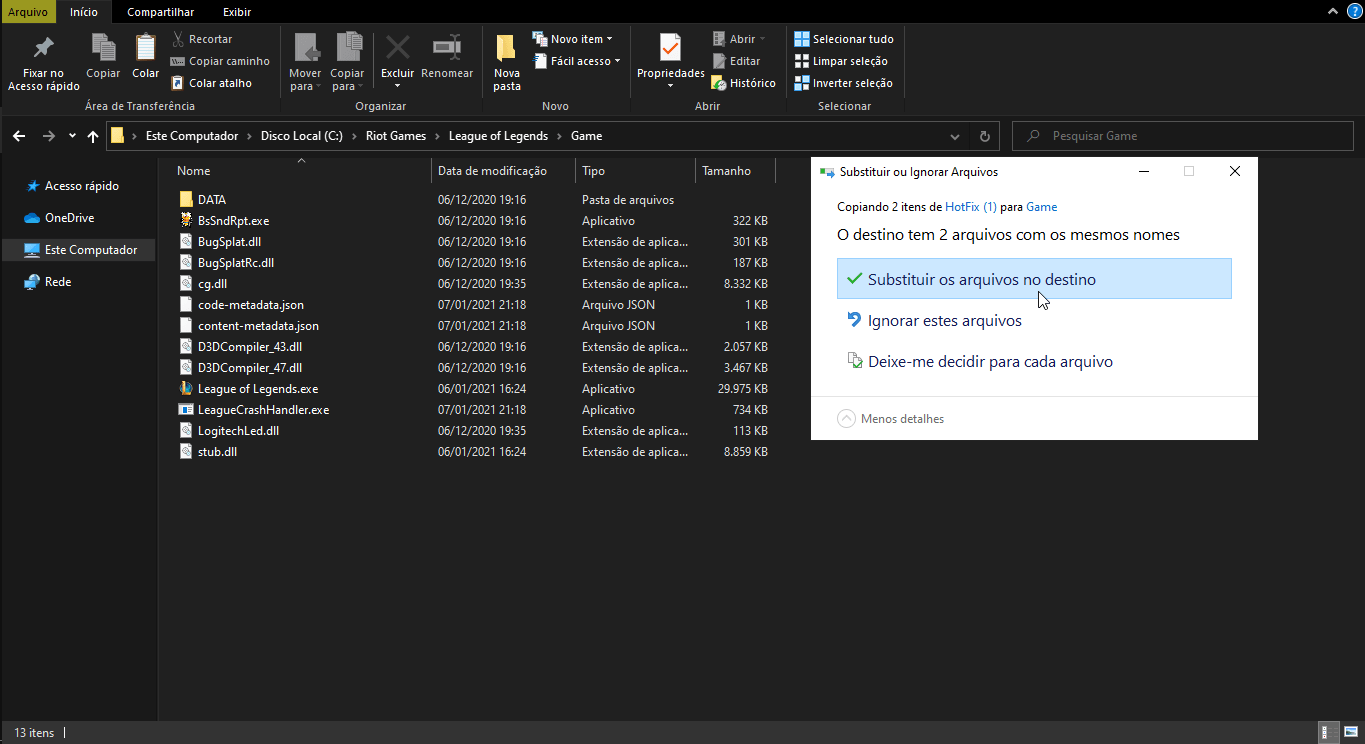
Task: Go back with the back arrow
Action: click(19, 136)
